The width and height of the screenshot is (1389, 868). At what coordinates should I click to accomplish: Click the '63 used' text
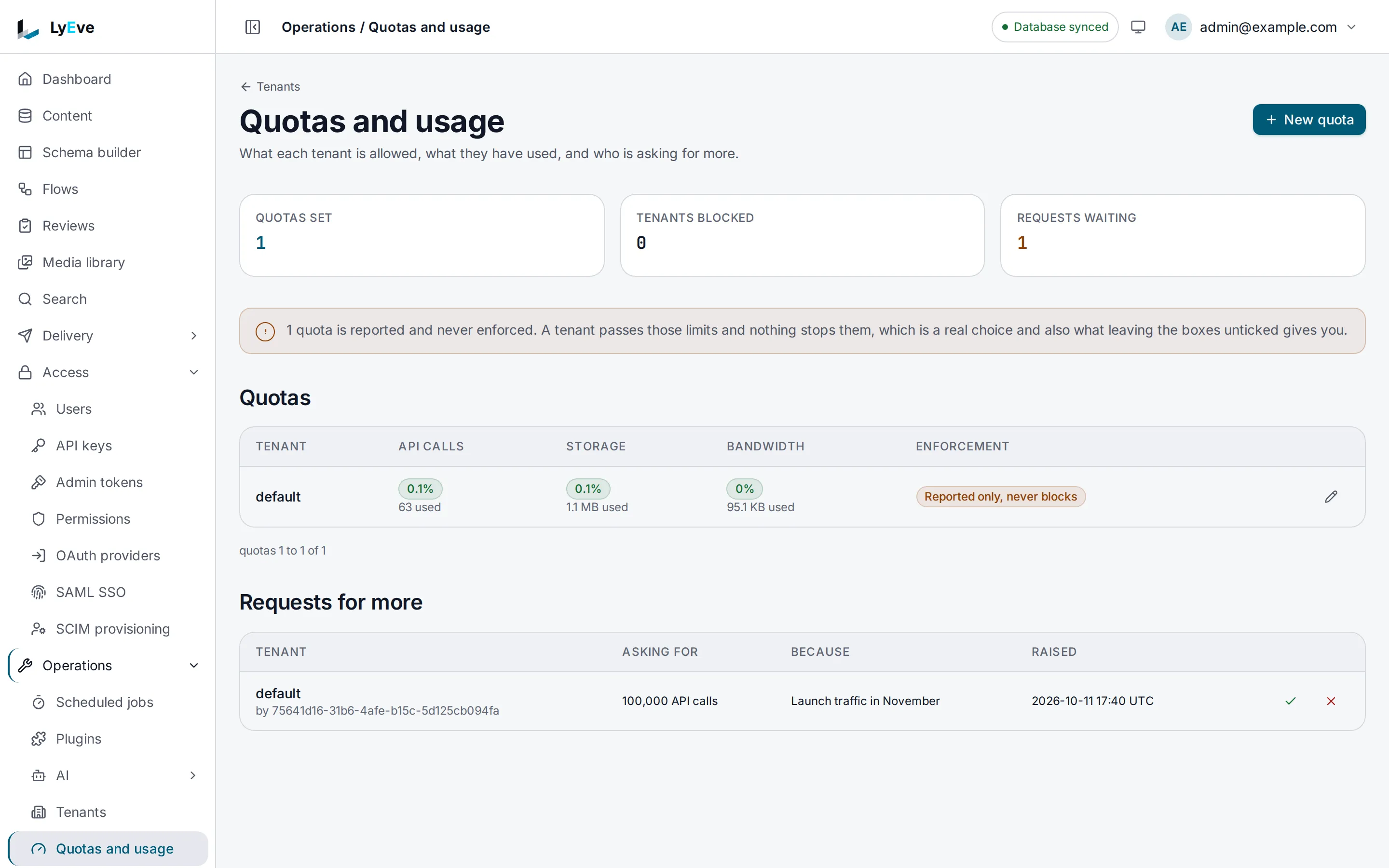click(420, 507)
